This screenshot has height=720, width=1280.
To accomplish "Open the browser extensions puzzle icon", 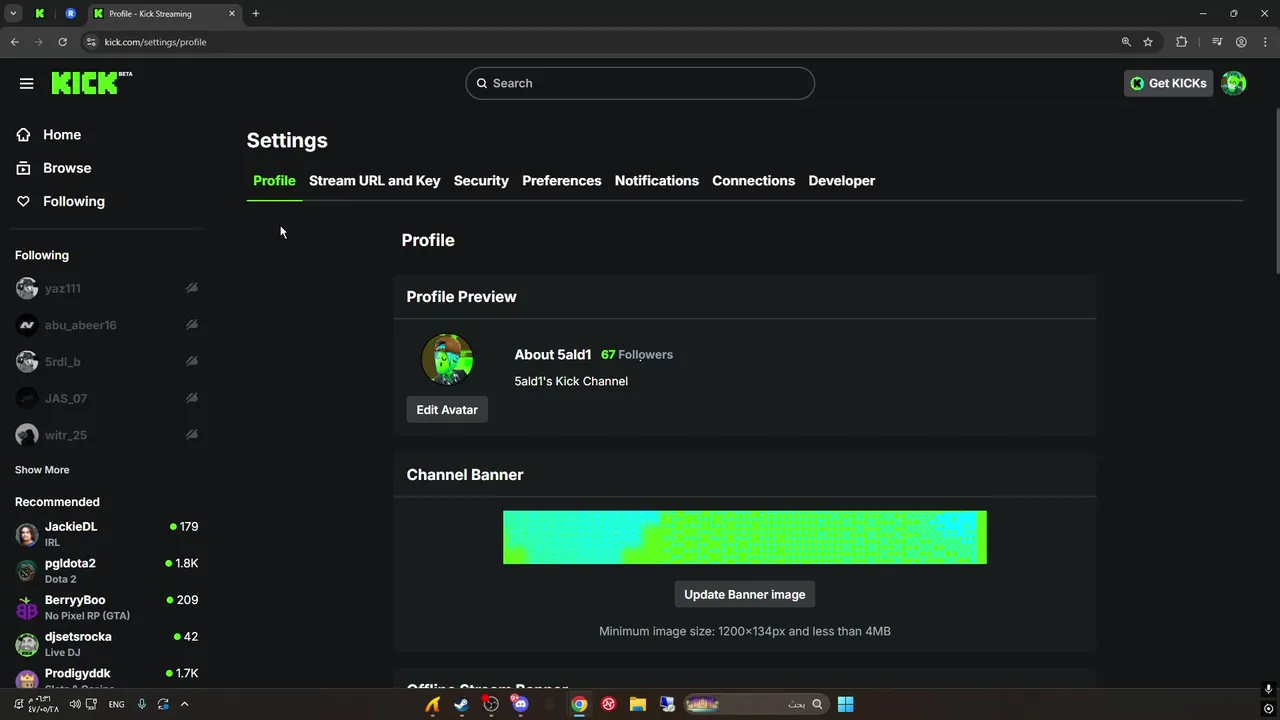I will (x=1182, y=42).
